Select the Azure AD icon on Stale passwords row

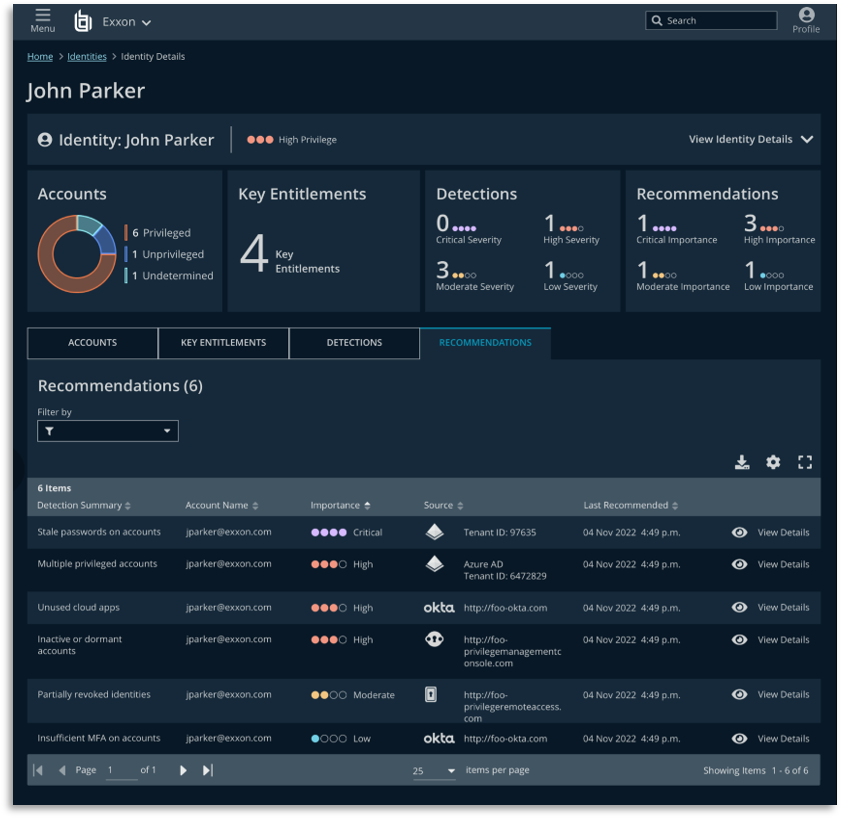[435, 531]
